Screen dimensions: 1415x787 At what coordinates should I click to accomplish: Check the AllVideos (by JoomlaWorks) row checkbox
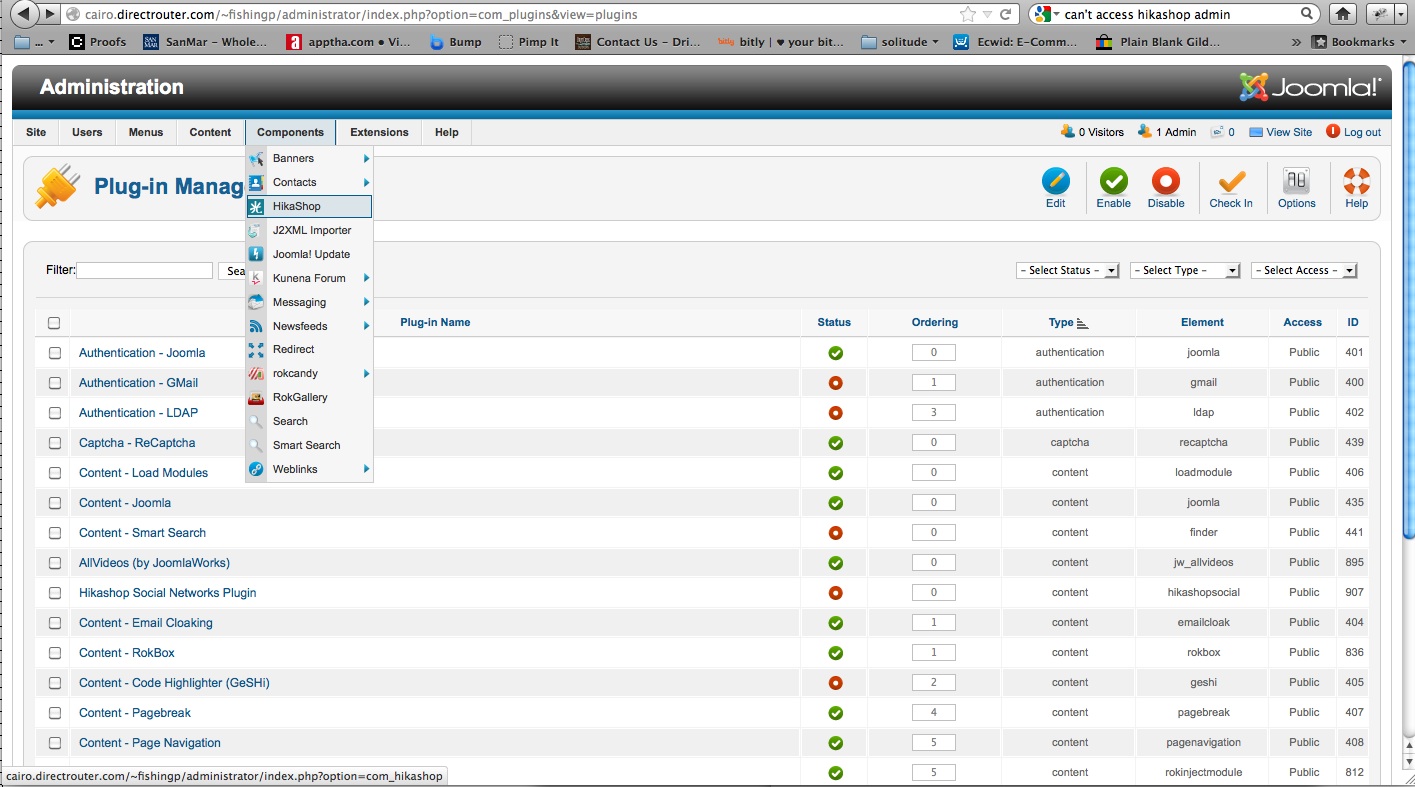tap(55, 563)
